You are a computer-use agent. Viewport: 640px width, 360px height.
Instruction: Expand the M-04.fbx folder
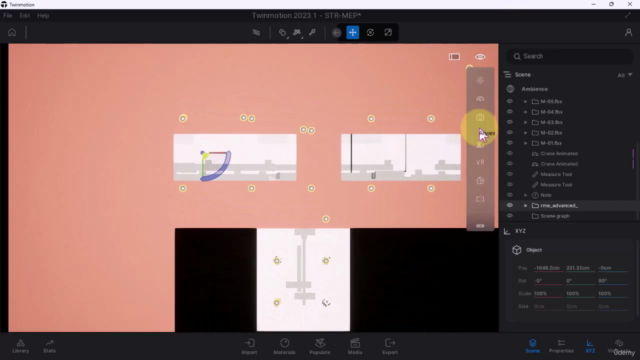[526, 112]
